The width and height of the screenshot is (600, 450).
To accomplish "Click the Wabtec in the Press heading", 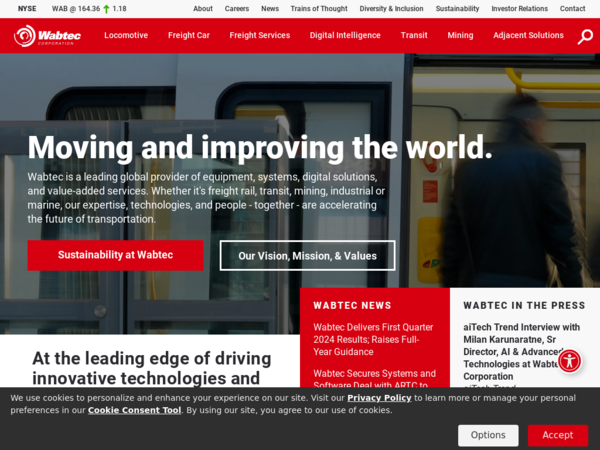I will click(524, 305).
